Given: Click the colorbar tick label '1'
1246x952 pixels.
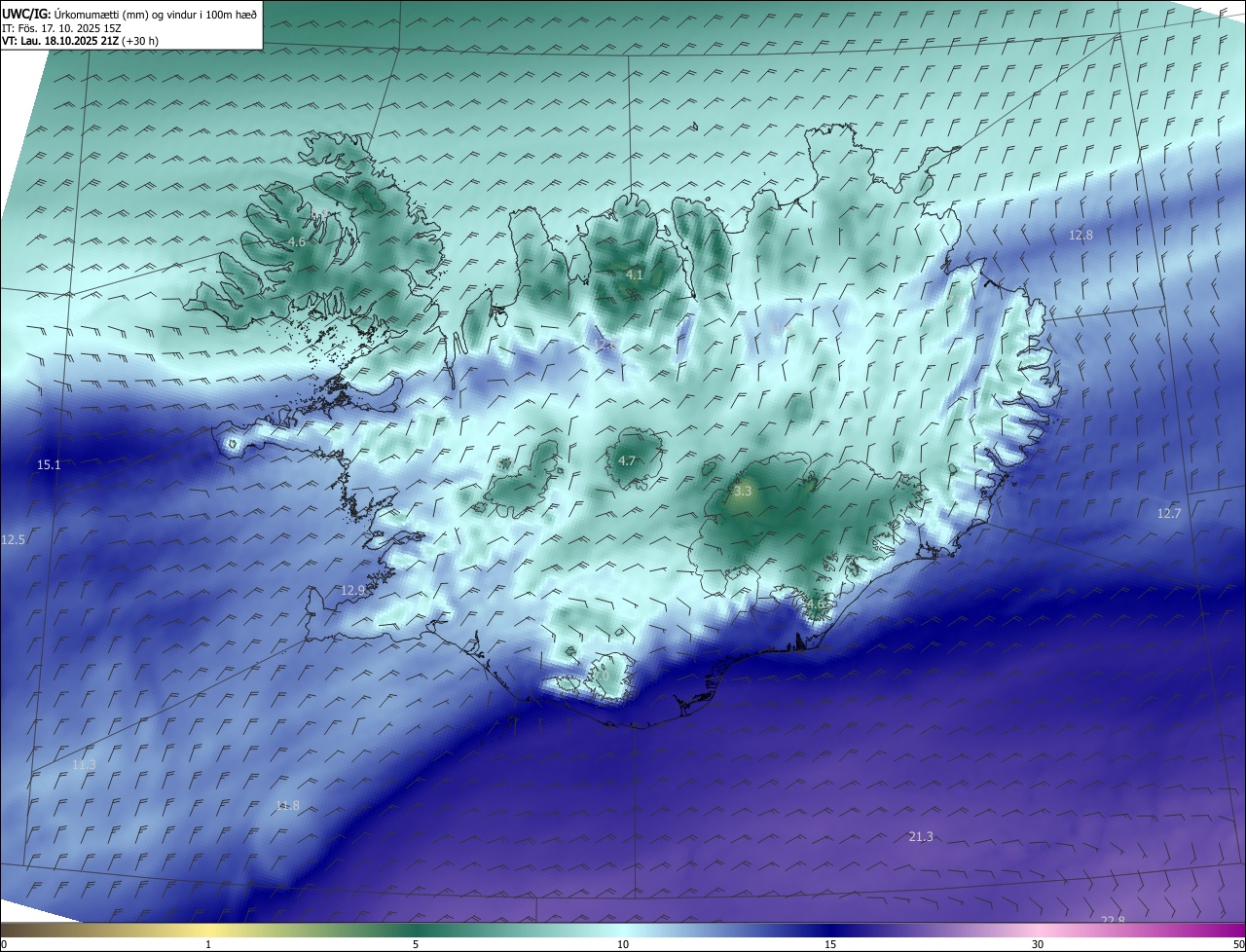Looking at the screenshot, I should 208,944.
